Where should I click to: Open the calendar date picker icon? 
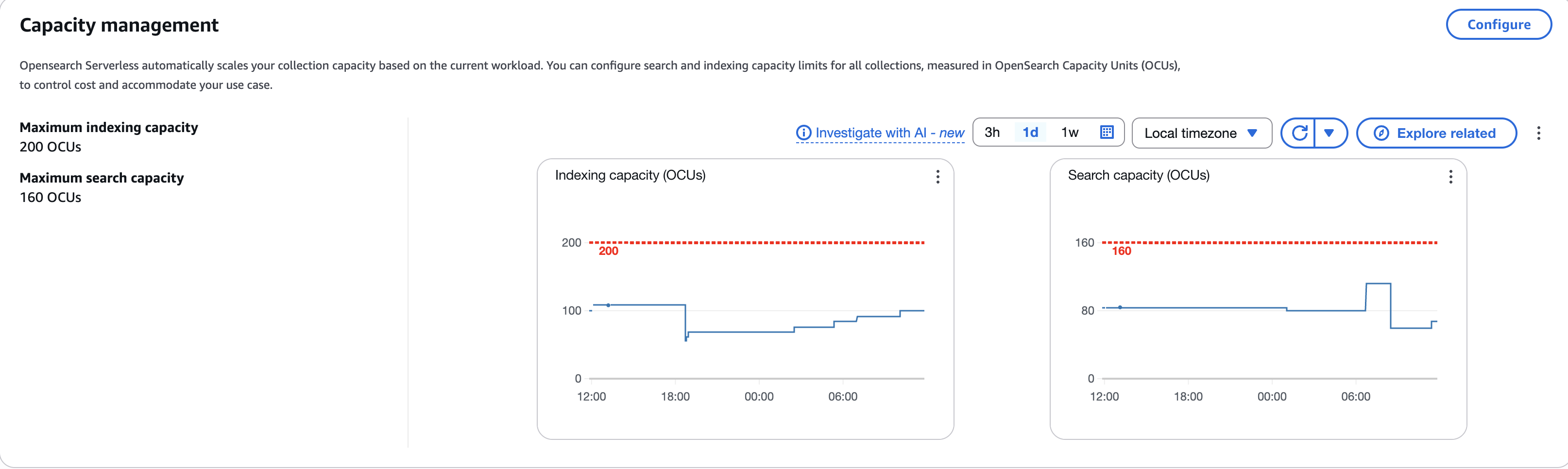coord(1107,133)
